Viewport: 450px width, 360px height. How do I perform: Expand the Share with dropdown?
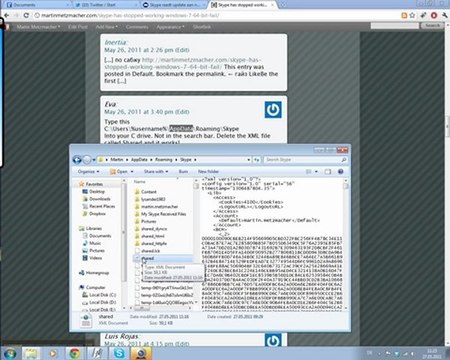point(156,171)
